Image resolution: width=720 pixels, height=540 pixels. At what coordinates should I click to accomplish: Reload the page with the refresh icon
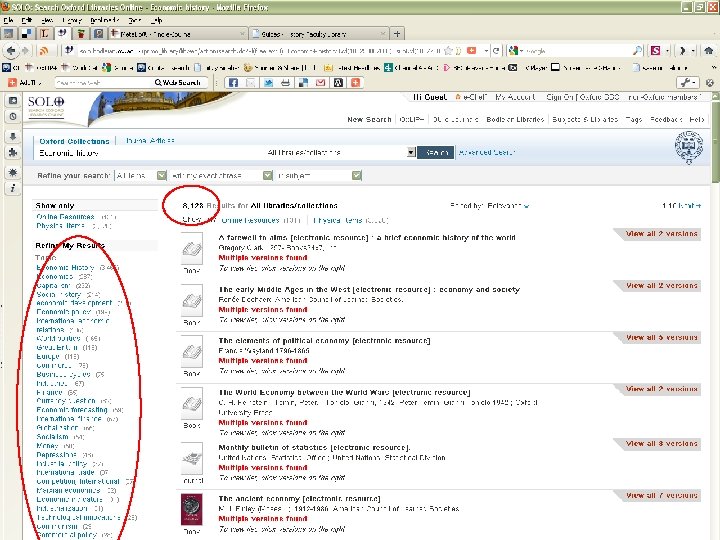coord(495,51)
